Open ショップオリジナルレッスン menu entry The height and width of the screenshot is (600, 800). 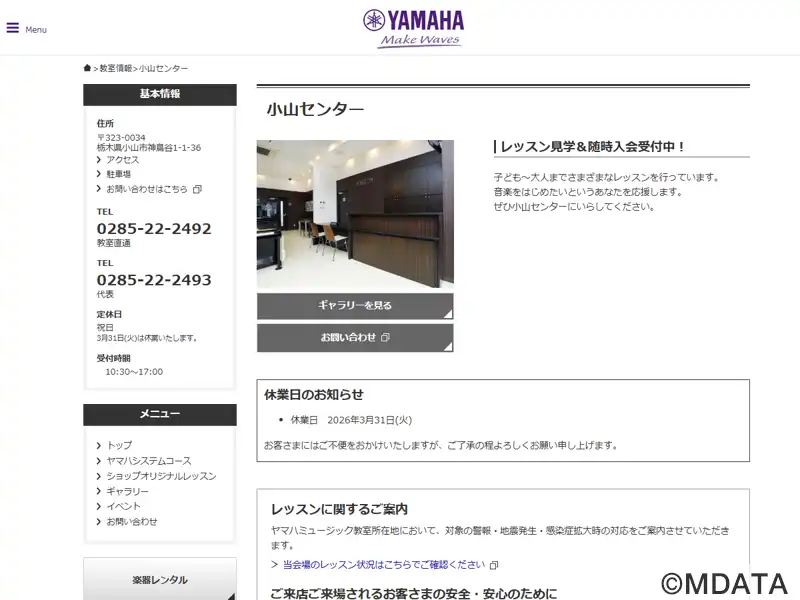161,476
